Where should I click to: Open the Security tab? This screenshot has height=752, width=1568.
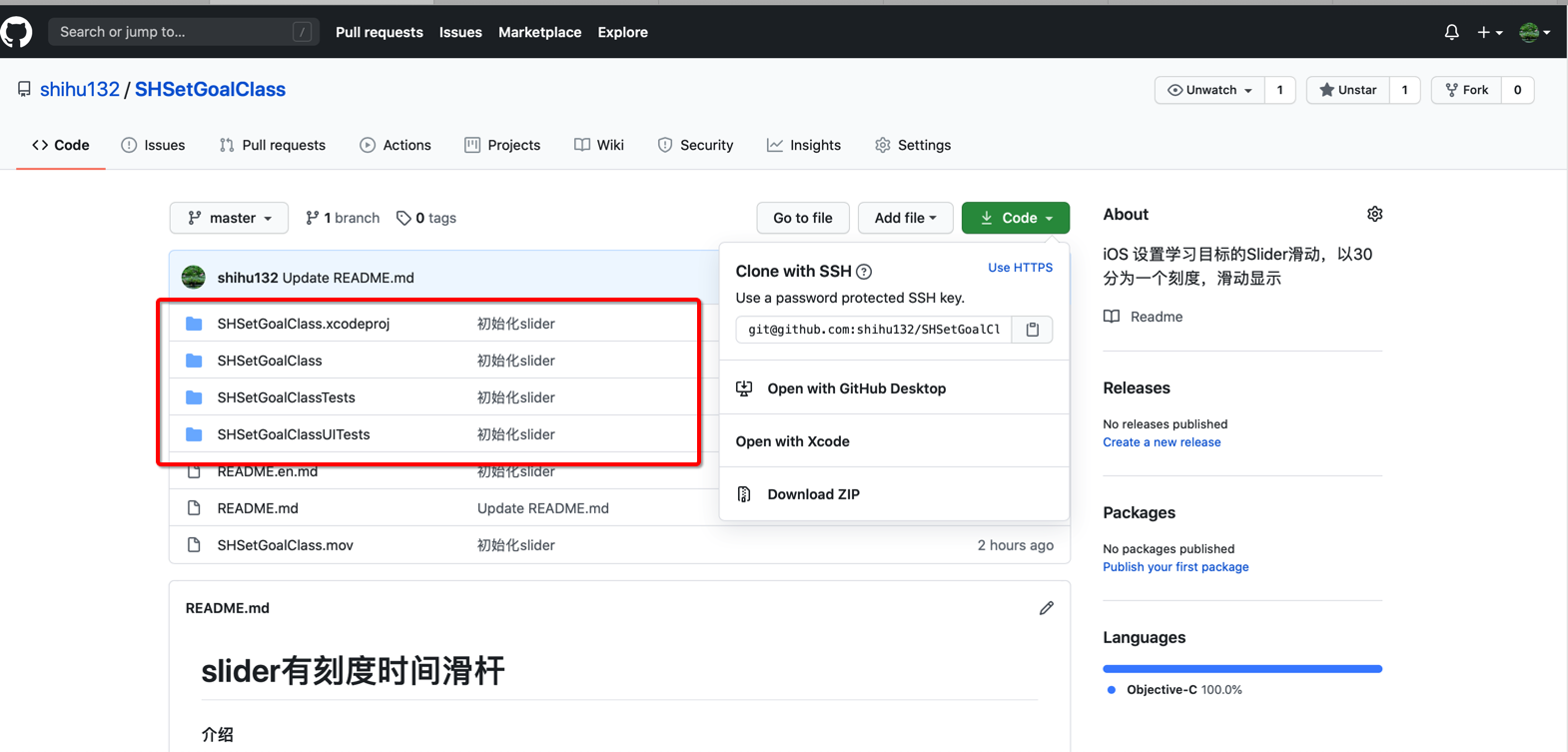pos(695,145)
